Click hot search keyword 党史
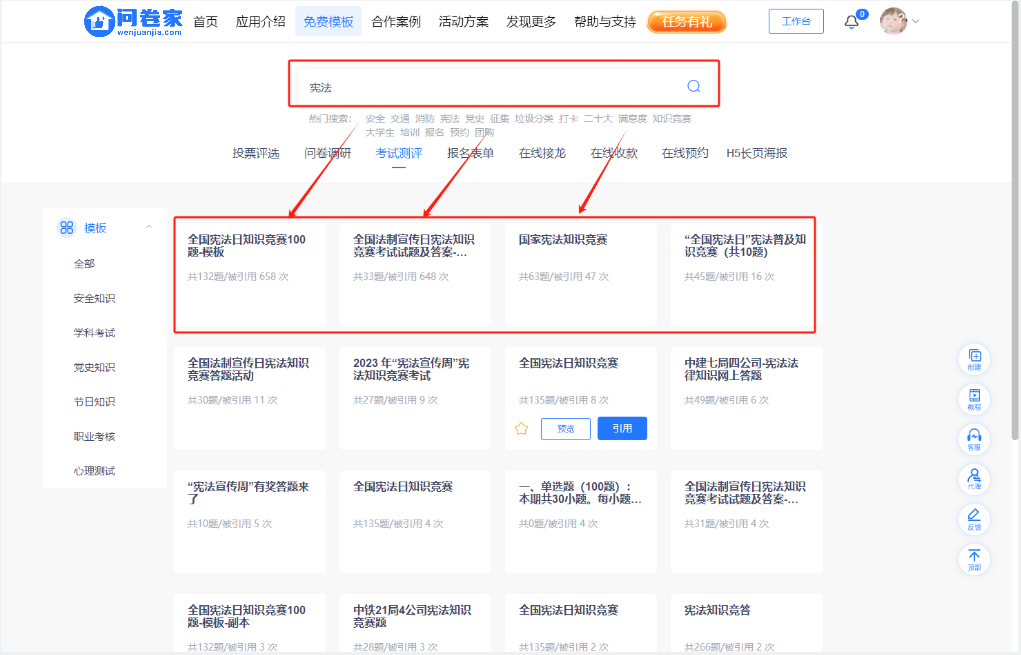The image size is (1021, 655). (x=474, y=118)
